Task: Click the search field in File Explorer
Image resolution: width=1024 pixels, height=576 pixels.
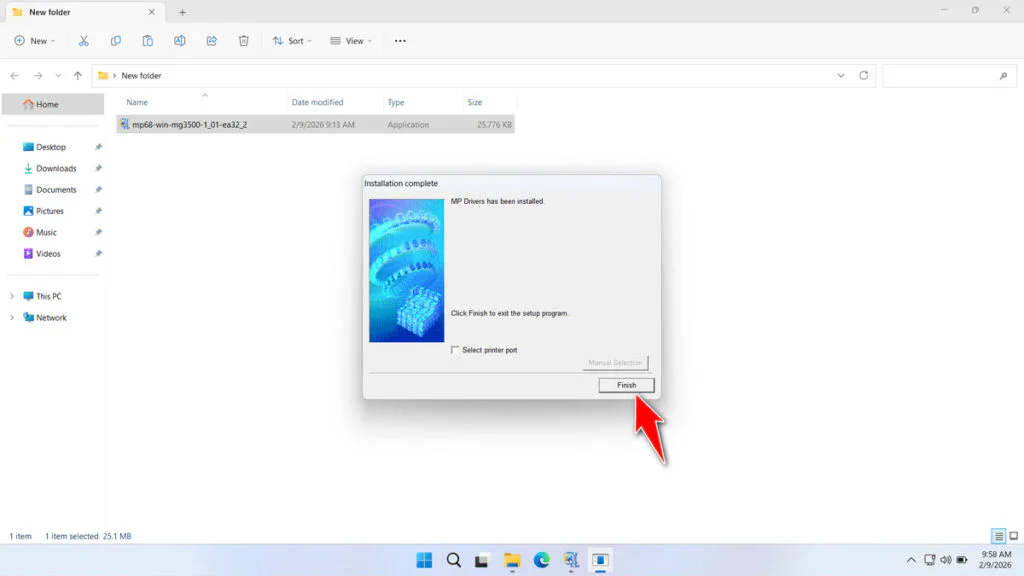Action: 948,75
